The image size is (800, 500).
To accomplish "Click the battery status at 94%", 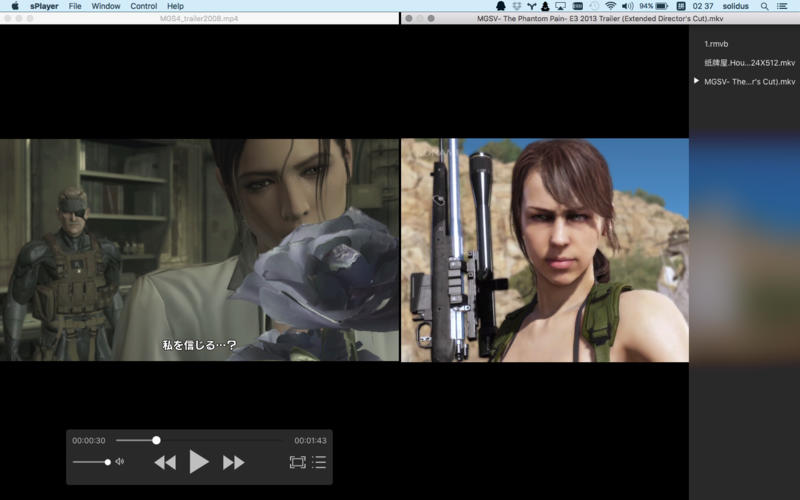I will click(x=654, y=6).
